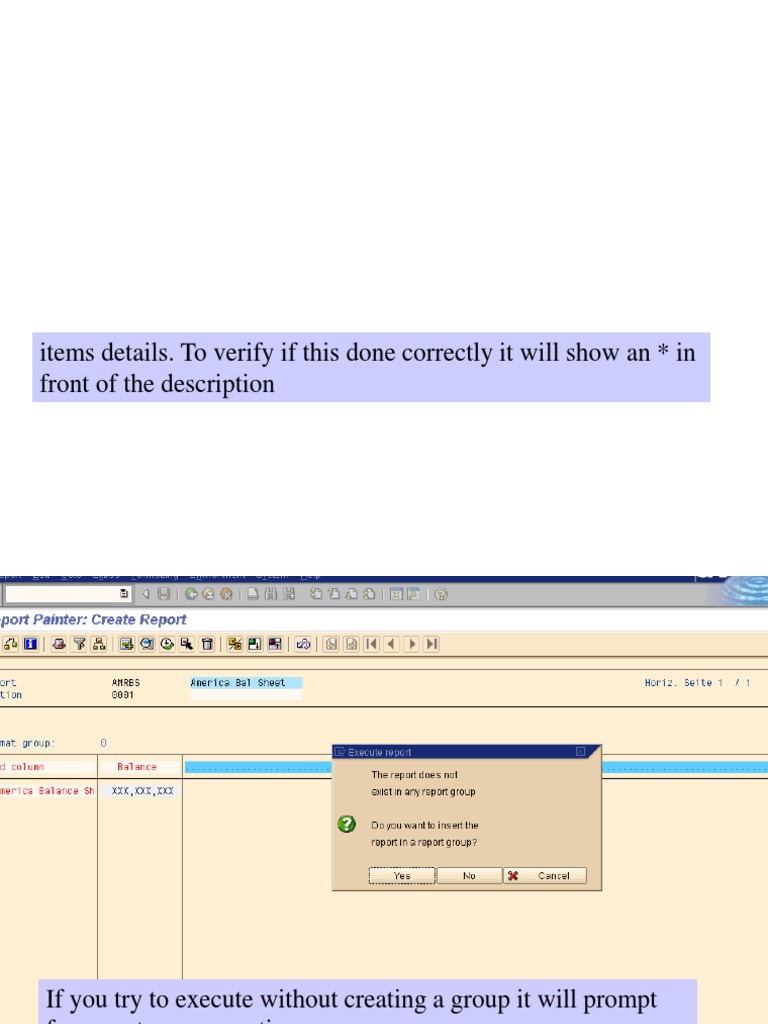Click the Horiz. Seite 1 / 1 indicator
The height and width of the screenshot is (1024, 768).
click(x=697, y=682)
